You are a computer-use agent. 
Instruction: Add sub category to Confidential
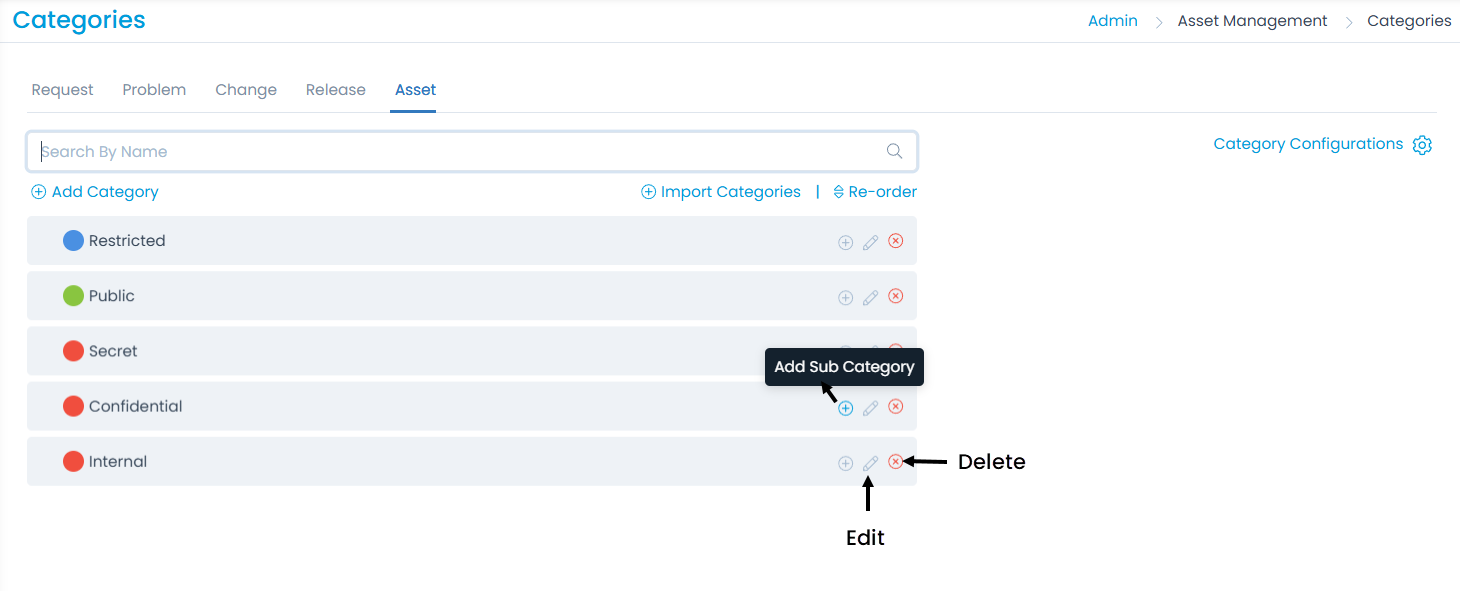(846, 408)
